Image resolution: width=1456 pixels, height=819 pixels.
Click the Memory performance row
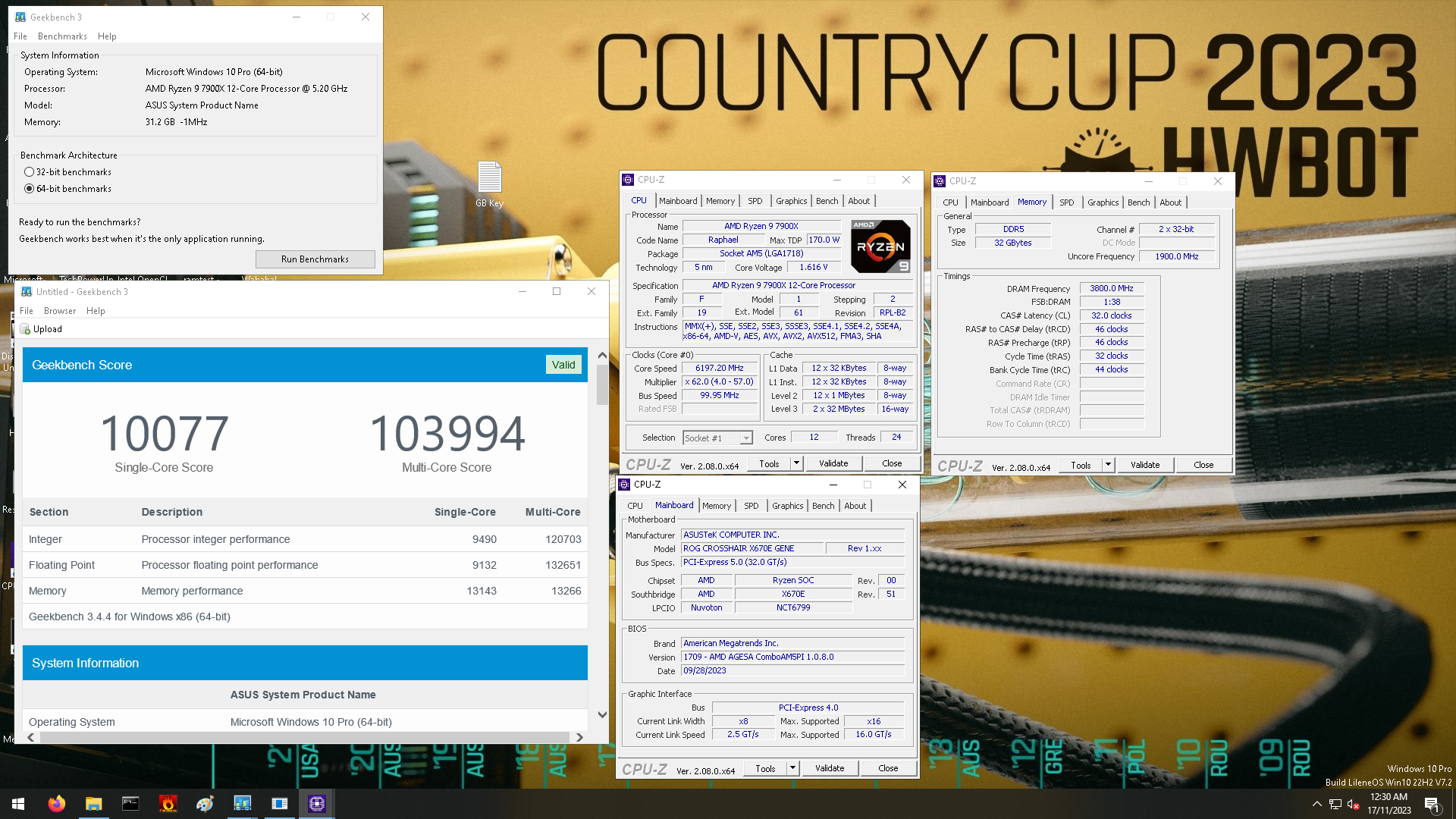tap(305, 591)
